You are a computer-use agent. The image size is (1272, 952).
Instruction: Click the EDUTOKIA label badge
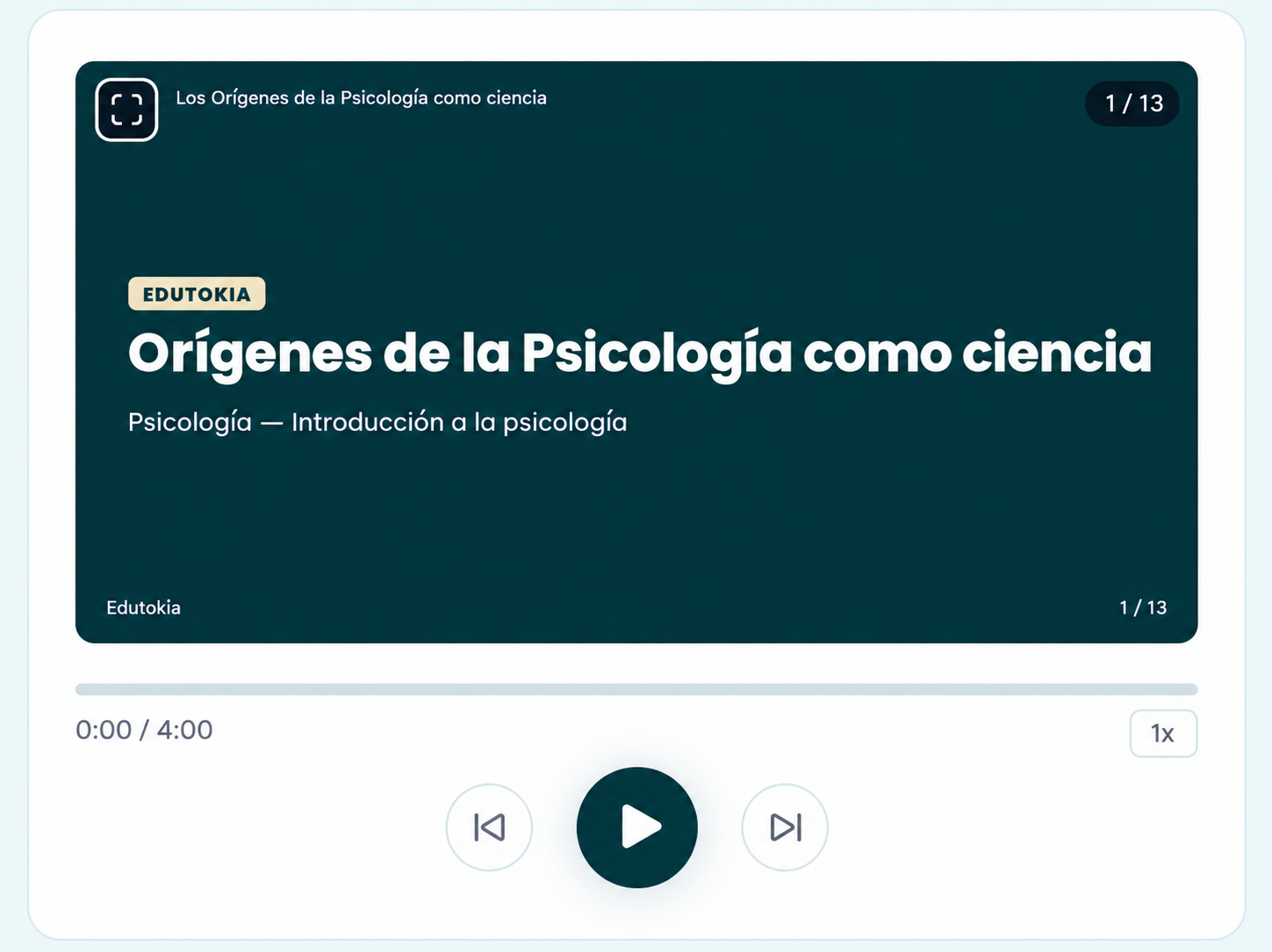pos(197,294)
